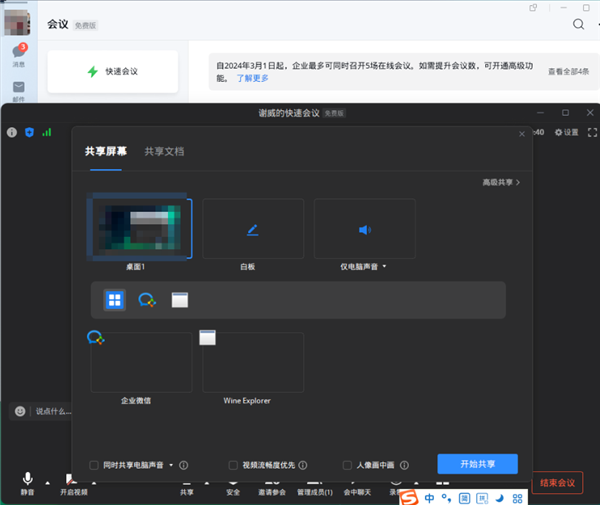Click the whiteboard (白板) pencil icon
This screenshot has width=600, height=505.
252,230
